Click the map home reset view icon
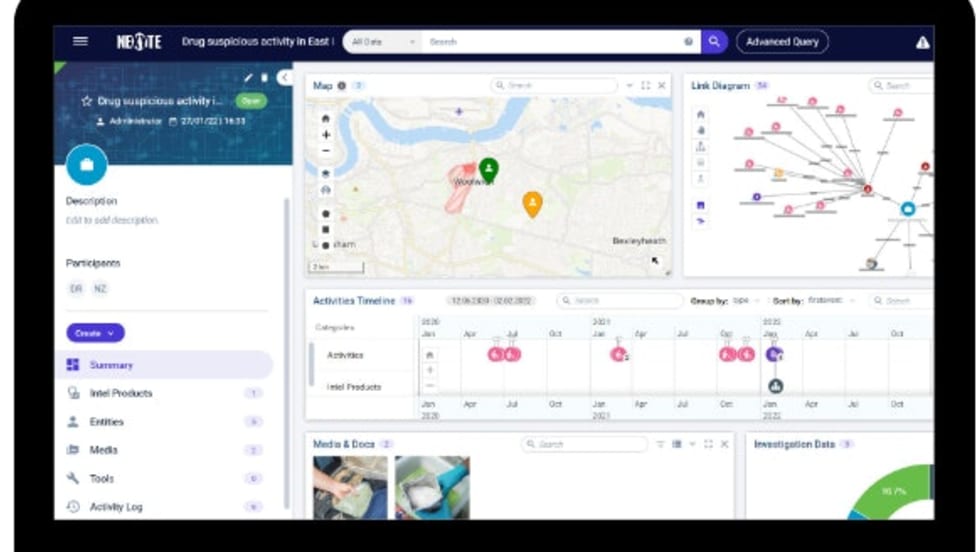This screenshot has height=552, width=980. click(326, 118)
